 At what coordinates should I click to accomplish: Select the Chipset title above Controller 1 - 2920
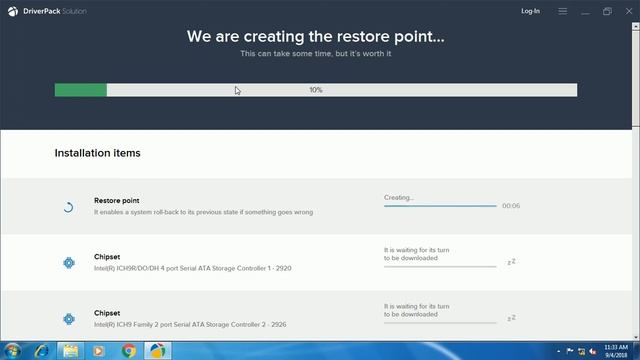pyautogui.click(x=107, y=257)
